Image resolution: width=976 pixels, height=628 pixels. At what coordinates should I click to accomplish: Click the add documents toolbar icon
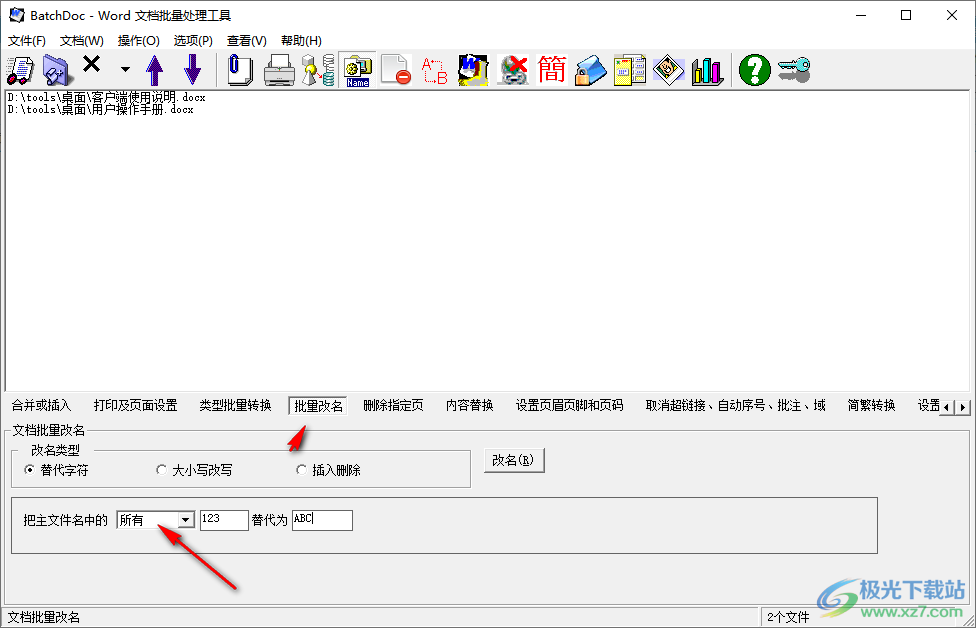[21, 70]
